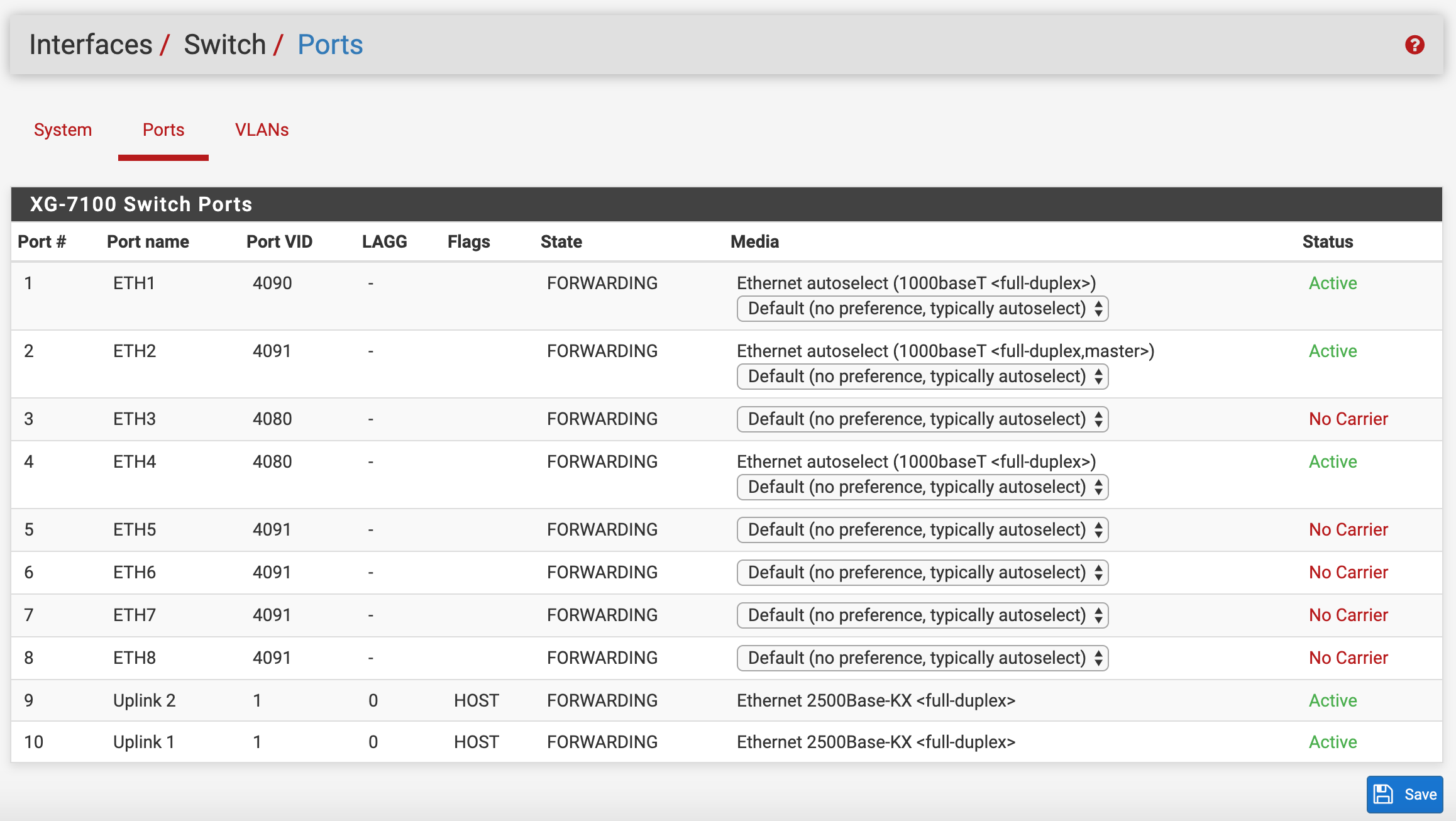1456x821 pixels.
Task: Open the ETH8 media dropdown
Action: tap(922, 658)
